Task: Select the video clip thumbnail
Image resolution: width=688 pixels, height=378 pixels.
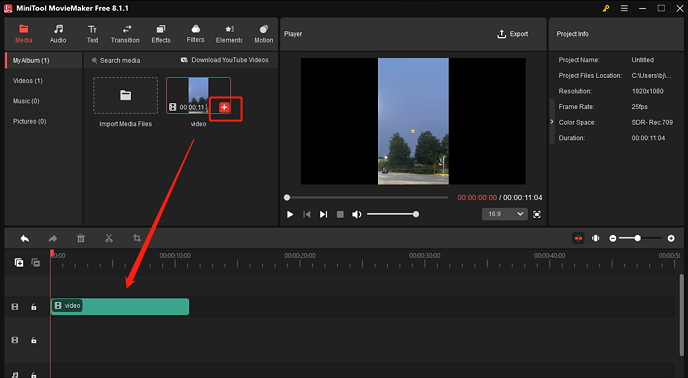Action: (x=198, y=95)
